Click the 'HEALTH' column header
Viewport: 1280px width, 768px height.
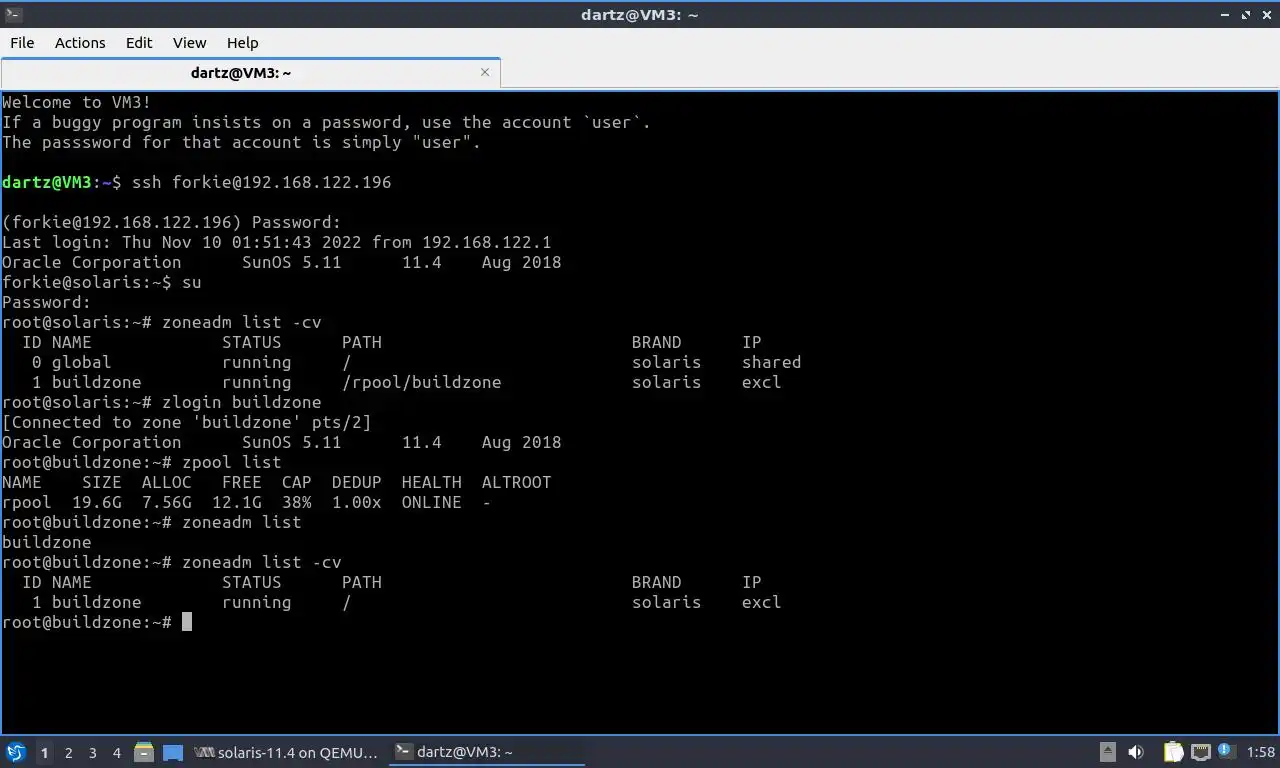click(432, 482)
